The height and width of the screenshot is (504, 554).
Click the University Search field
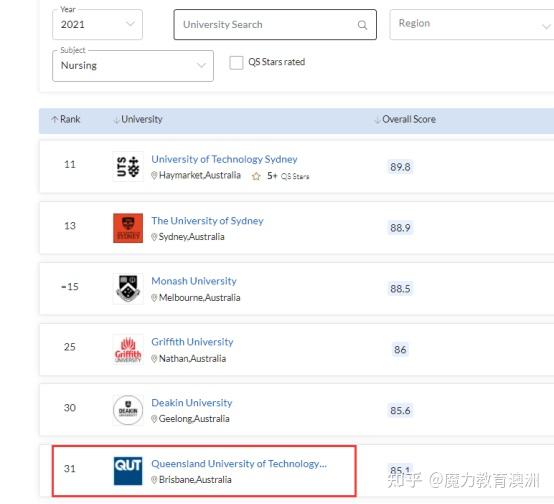click(275, 25)
